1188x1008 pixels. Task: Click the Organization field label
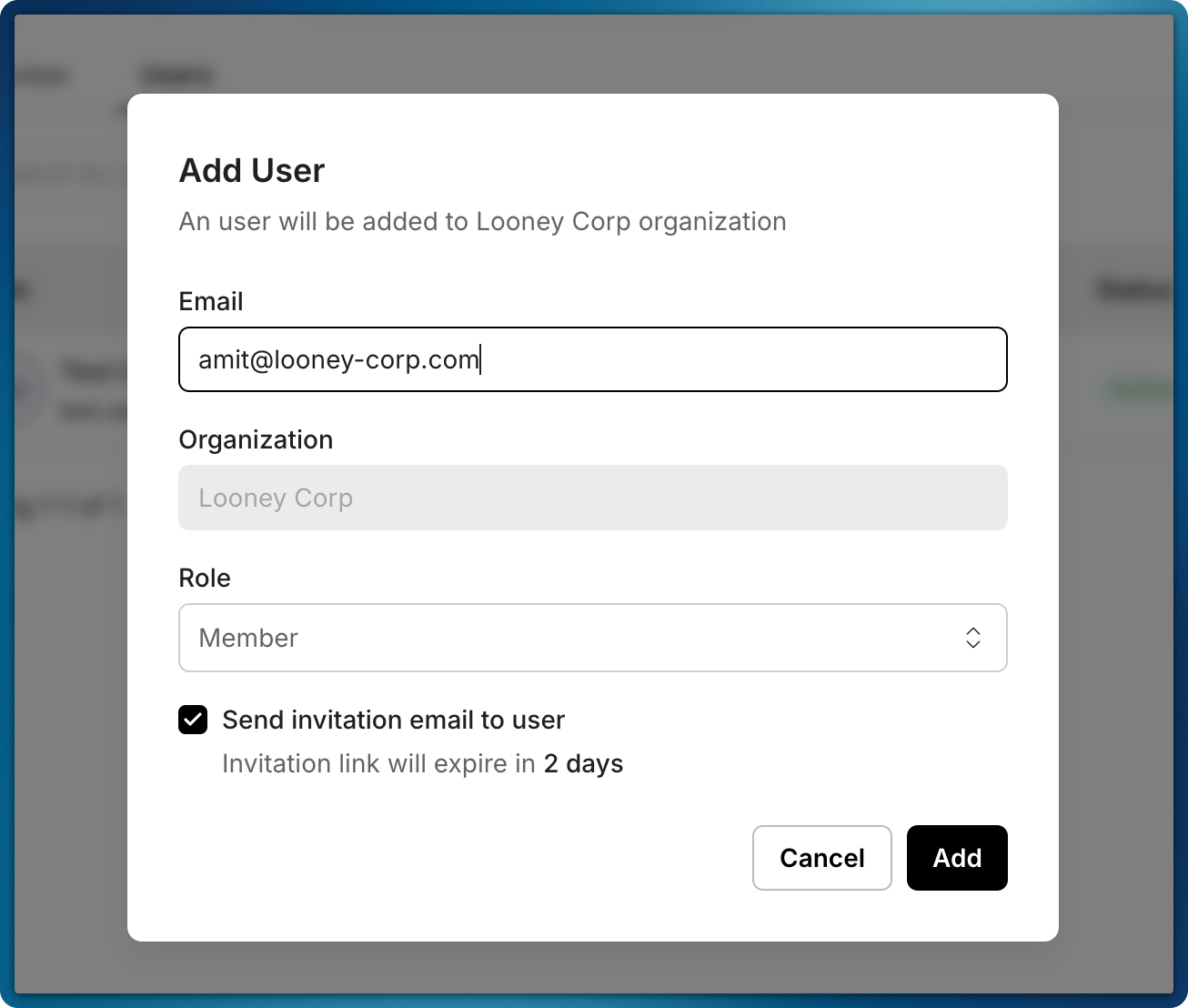[256, 439]
